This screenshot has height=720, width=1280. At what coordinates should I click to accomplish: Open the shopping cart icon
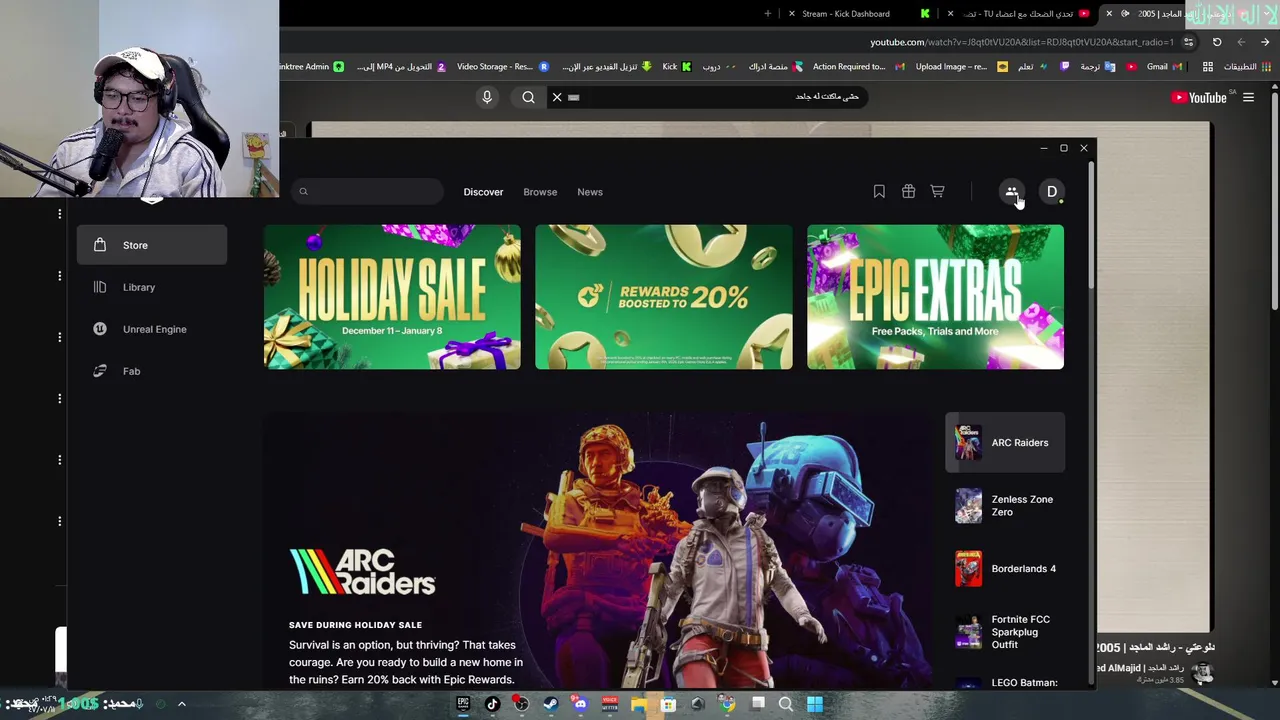(x=937, y=191)
